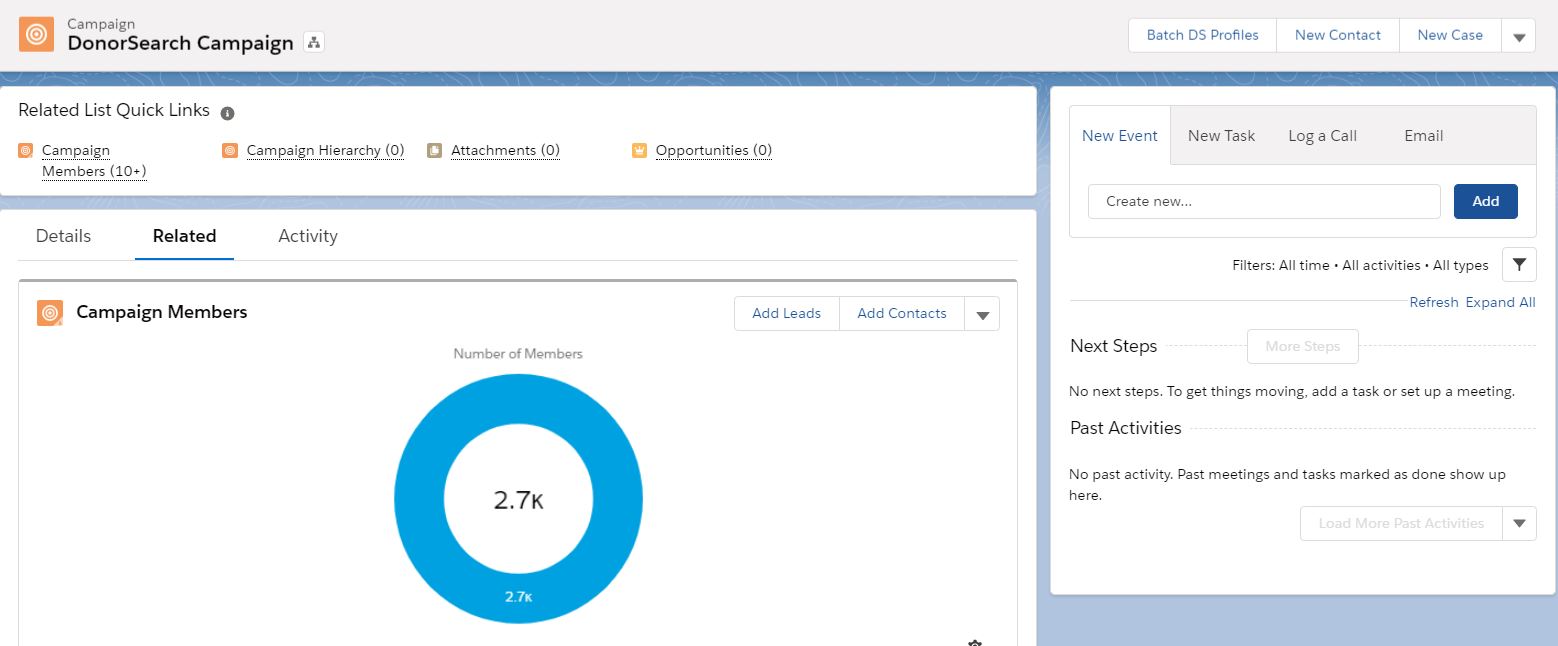Click the Opportunities crown icon

(x=639, y=151)
